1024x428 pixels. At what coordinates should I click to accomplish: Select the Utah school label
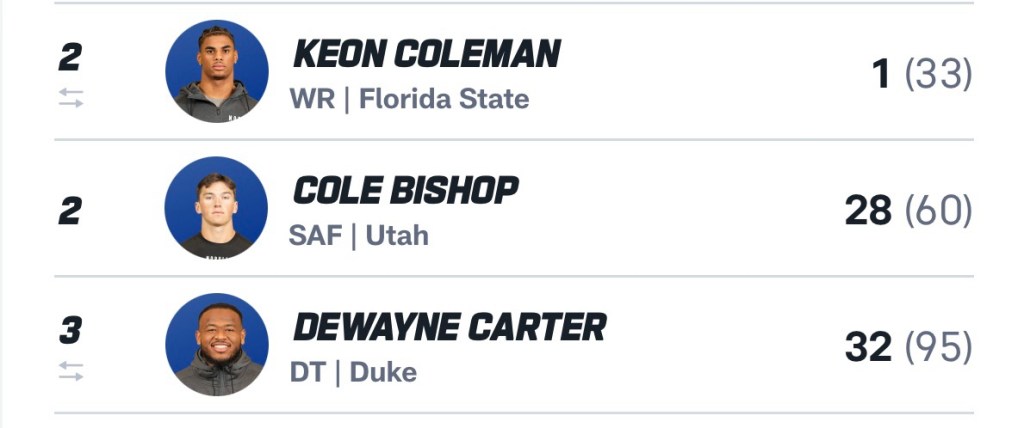click(397, 236)
